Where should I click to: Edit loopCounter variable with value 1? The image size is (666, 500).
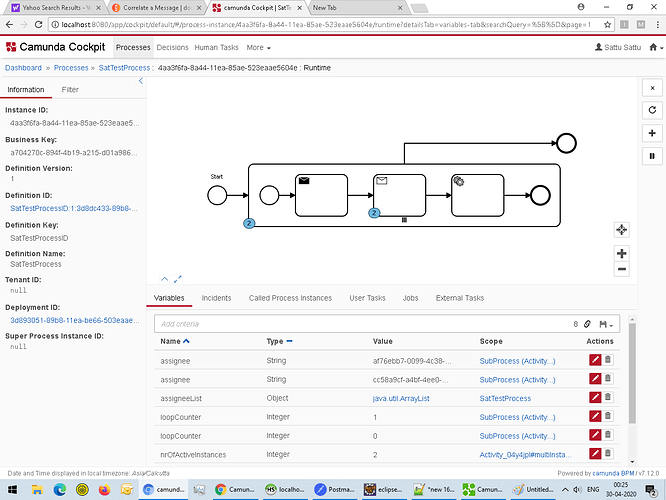tap(595, 416)
